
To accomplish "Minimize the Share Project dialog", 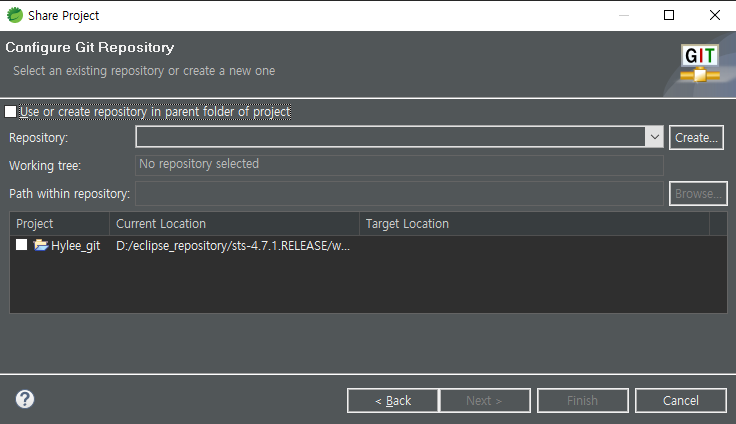I will 623,15.
